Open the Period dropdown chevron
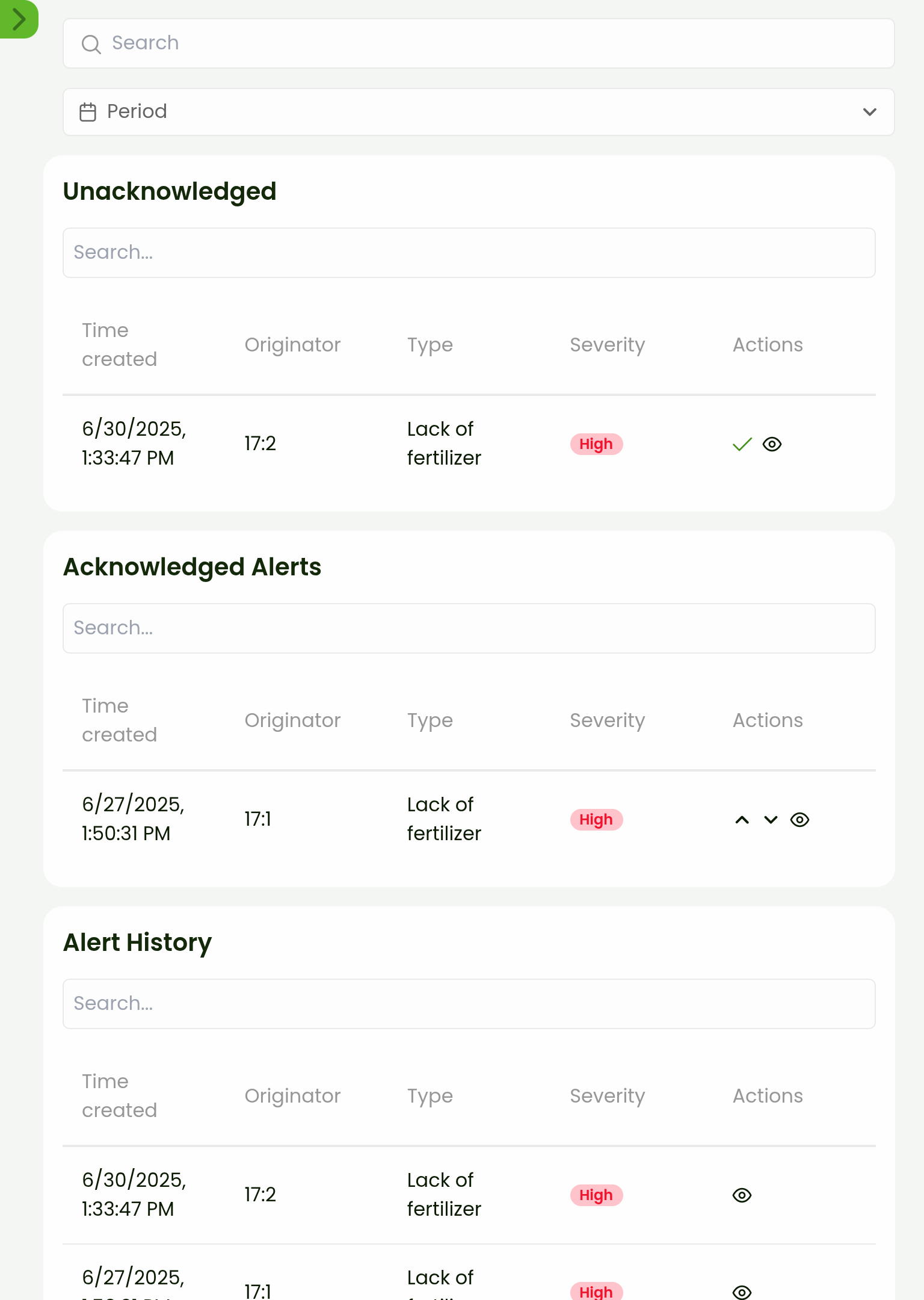The width and height of the screenshot is (924, 1300). (x=869, y=112)
